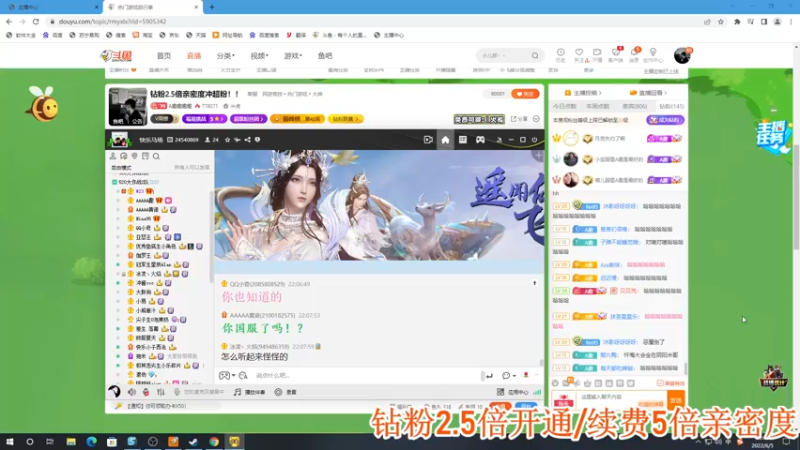Click the Windows Start button
This screenshot has width=800, height=450.
click(x=10, y=442)
